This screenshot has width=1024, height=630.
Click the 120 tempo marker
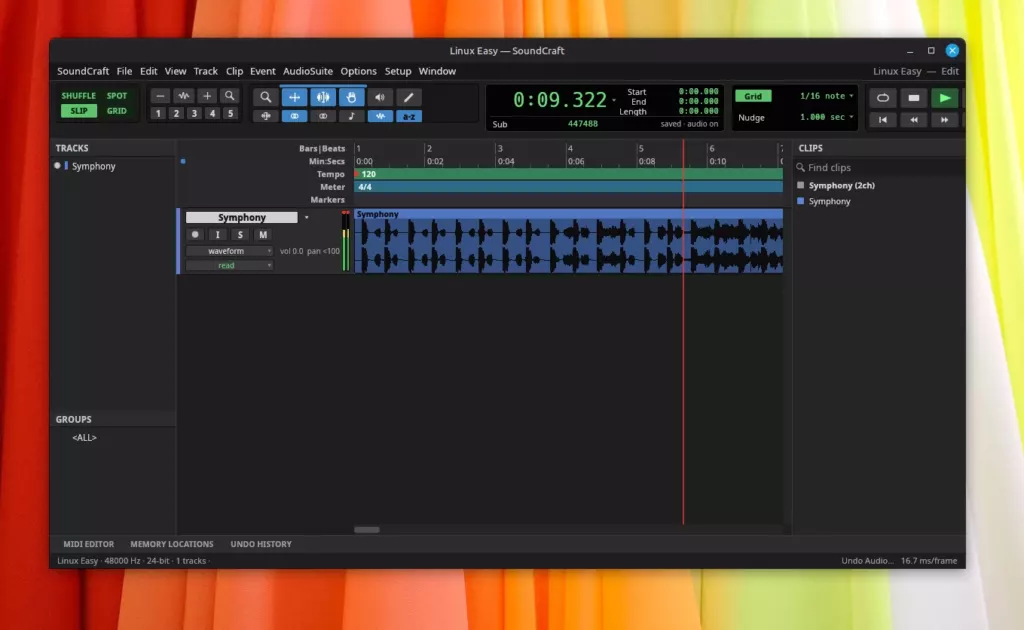pos(368,174)
